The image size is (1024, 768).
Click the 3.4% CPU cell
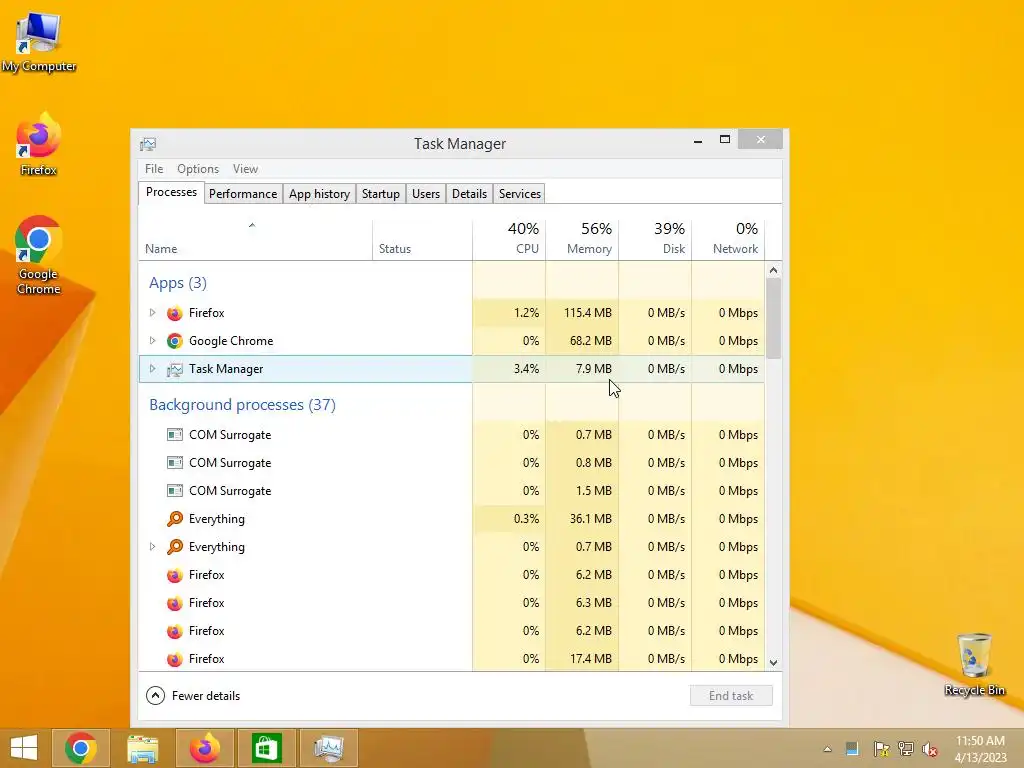point(509,369)
